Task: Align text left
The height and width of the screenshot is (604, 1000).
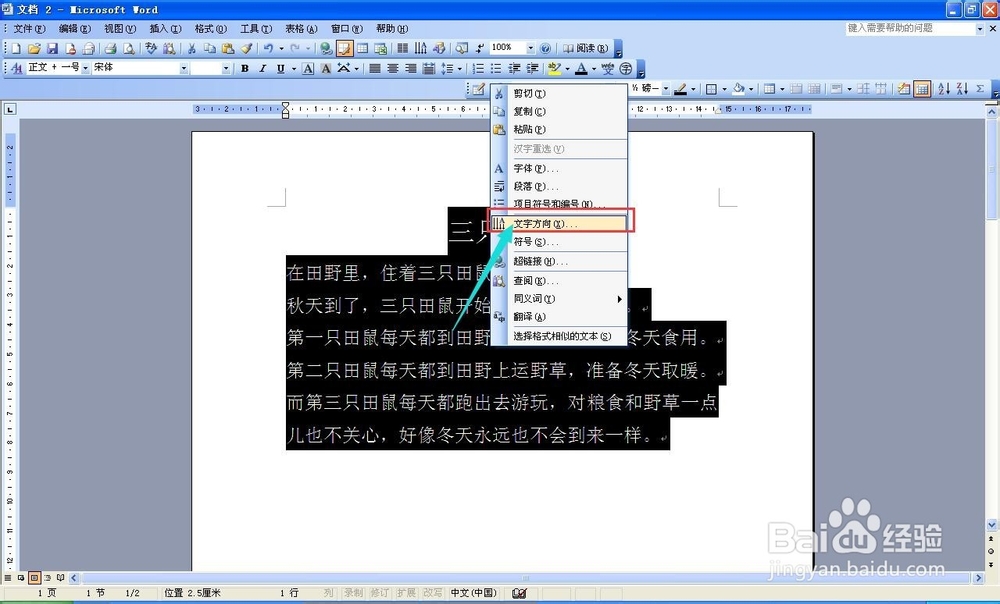Action: (375, 68)
